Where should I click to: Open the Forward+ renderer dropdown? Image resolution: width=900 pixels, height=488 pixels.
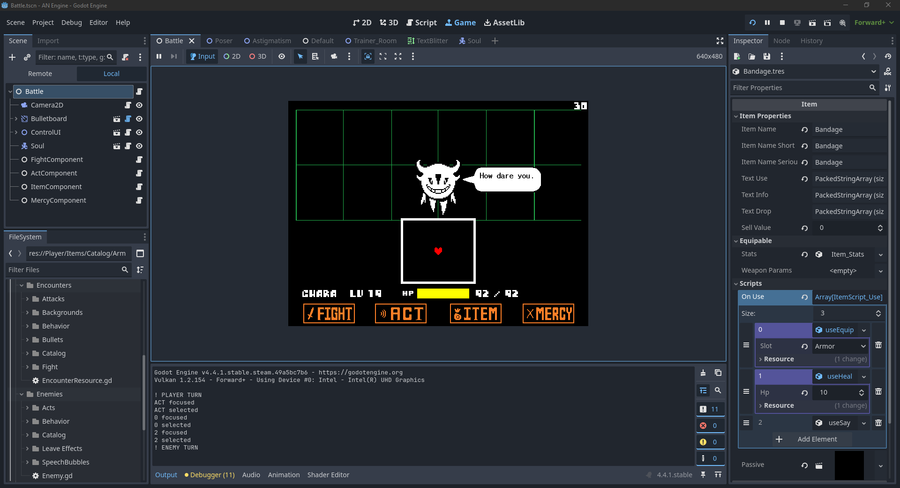(874, 22)
